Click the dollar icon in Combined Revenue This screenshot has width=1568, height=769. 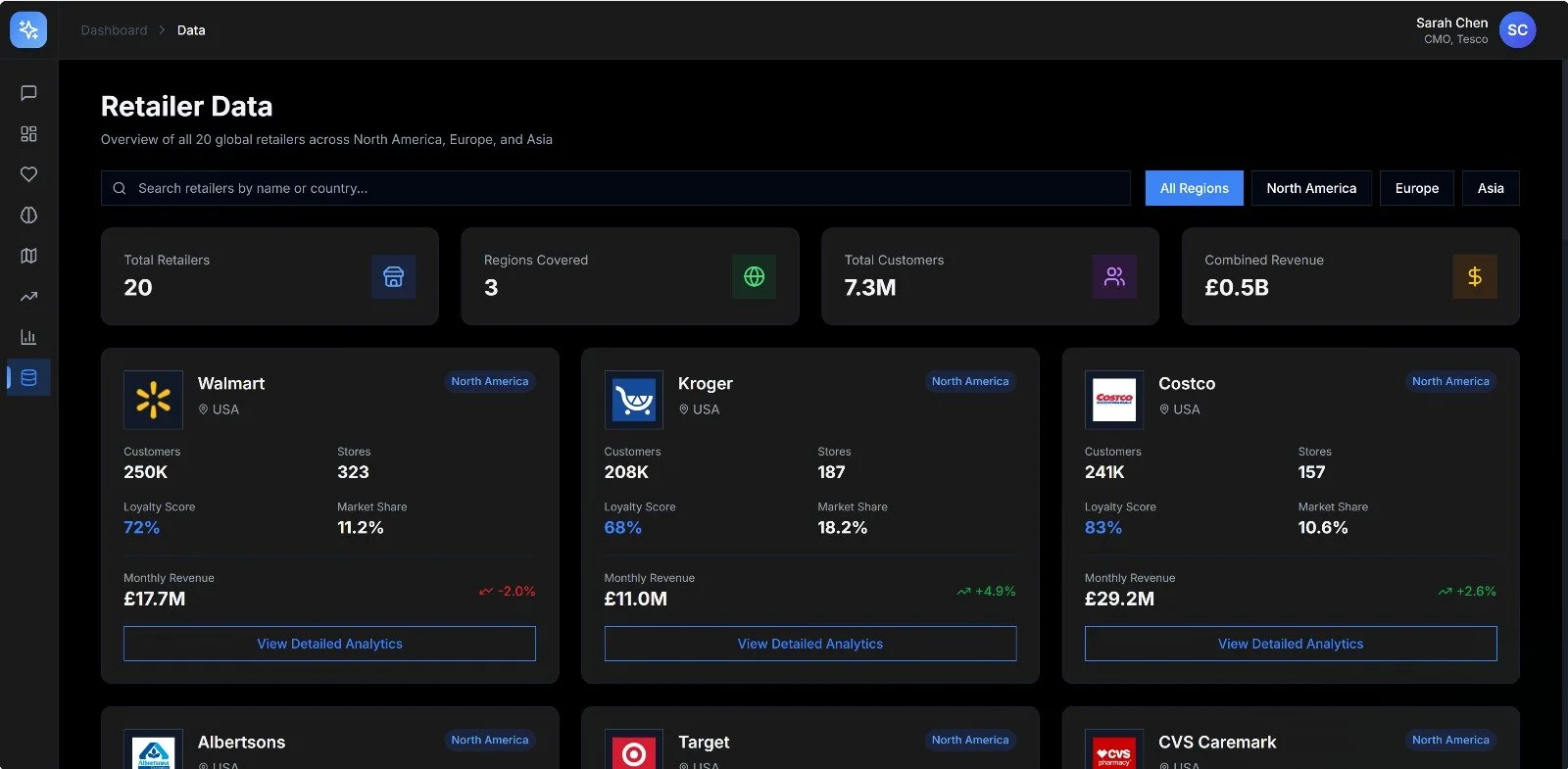click(1474, 276)
